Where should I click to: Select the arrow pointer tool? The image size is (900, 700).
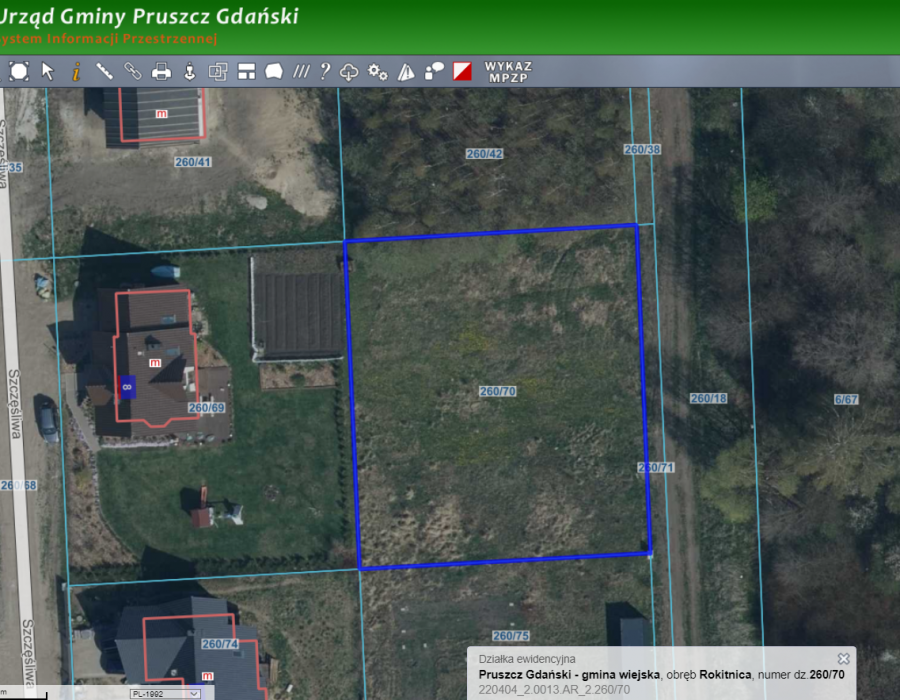tap(48, 71)
